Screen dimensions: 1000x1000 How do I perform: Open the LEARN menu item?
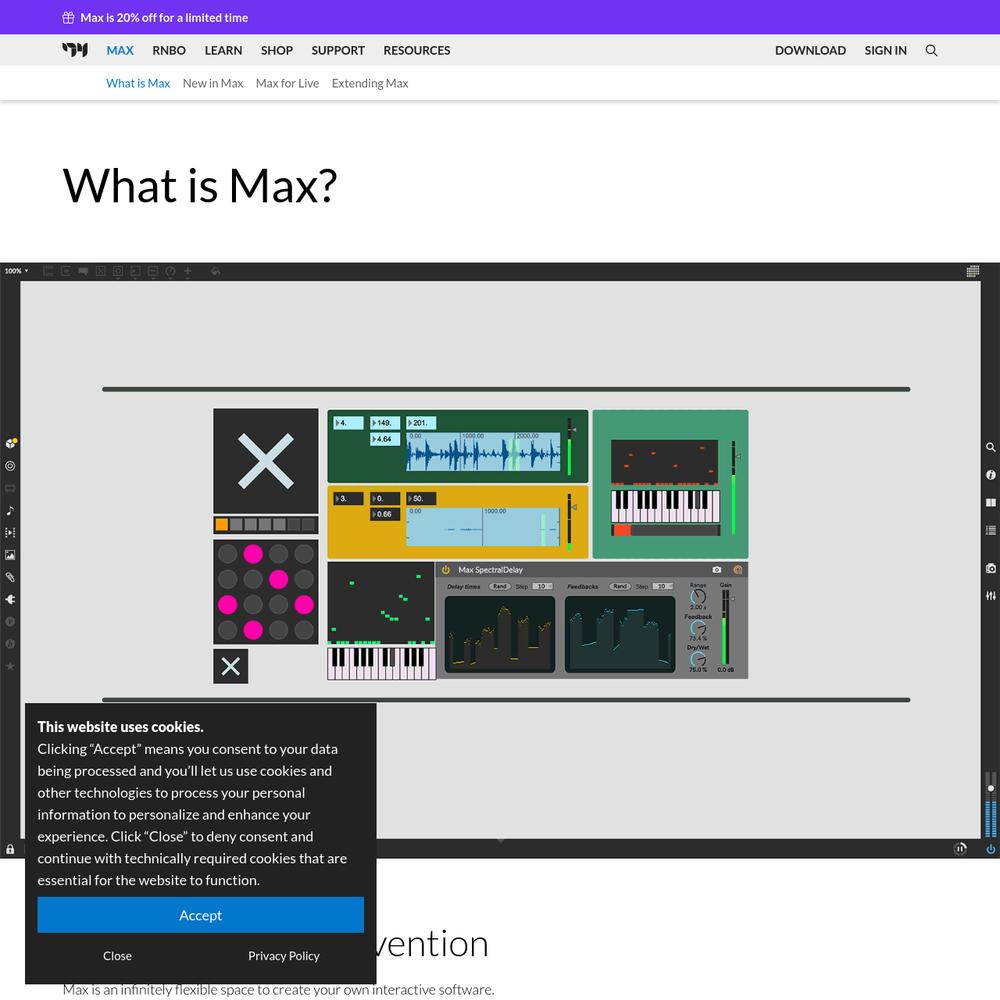tap(223, 50)
